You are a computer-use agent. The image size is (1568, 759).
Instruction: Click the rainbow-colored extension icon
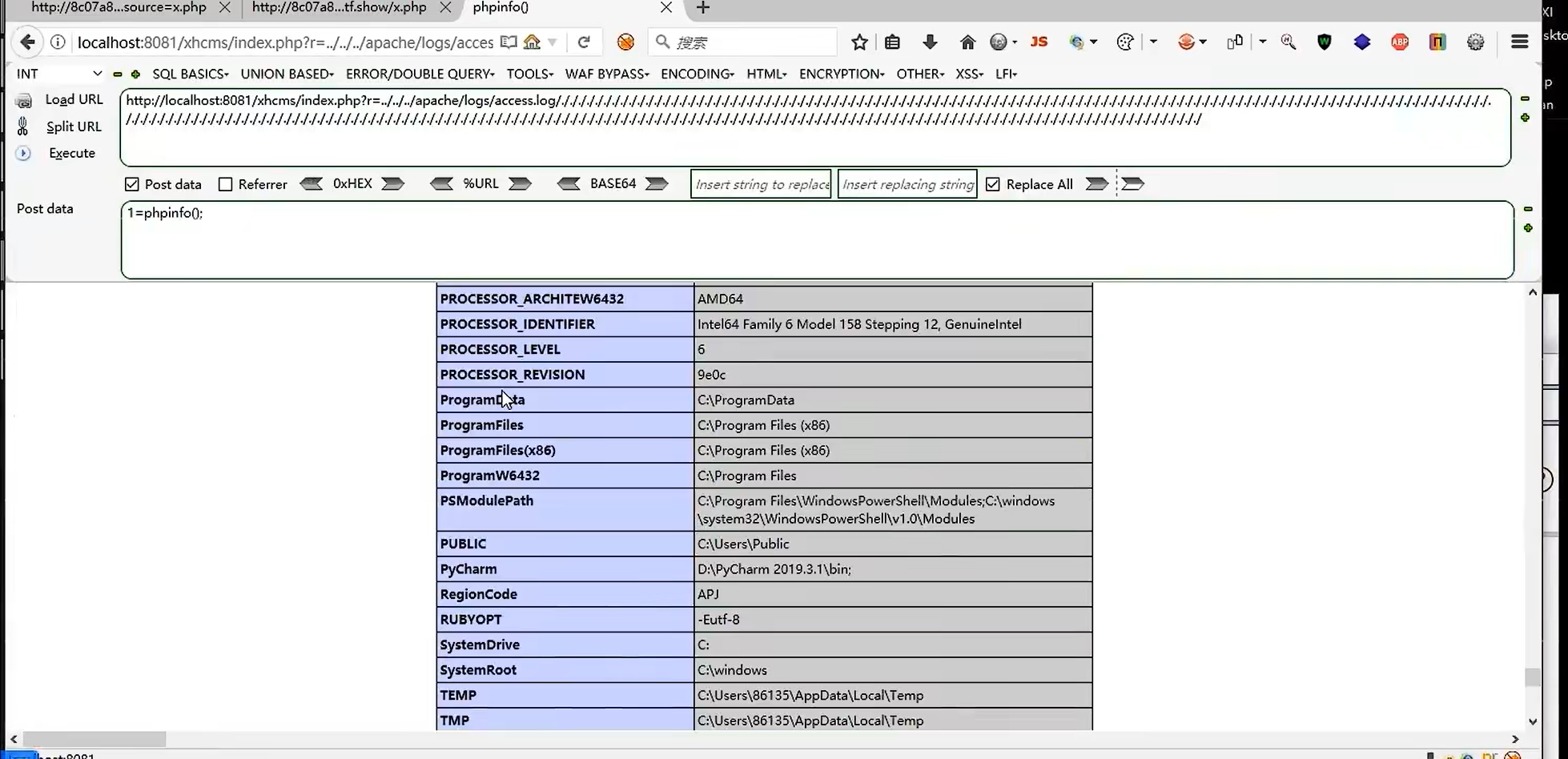click(1437, 42)
